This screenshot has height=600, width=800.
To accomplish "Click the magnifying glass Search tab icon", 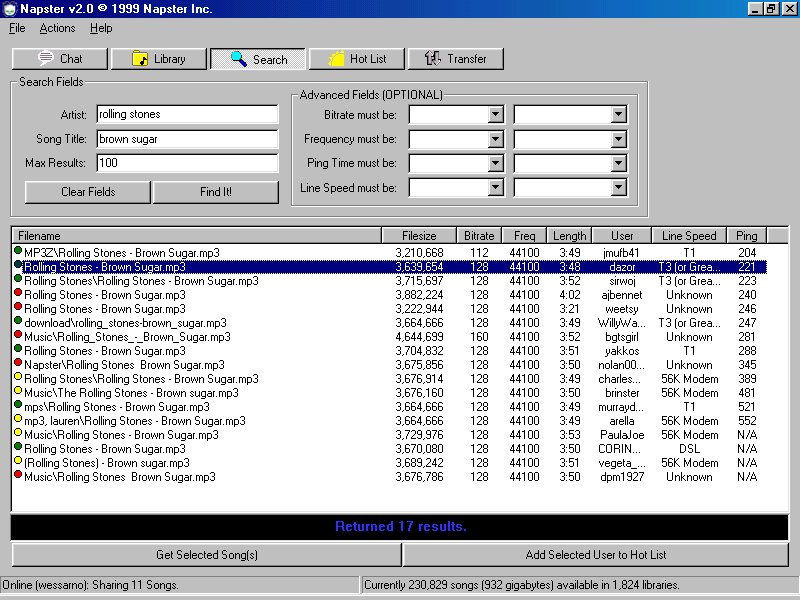I will 239,59.
